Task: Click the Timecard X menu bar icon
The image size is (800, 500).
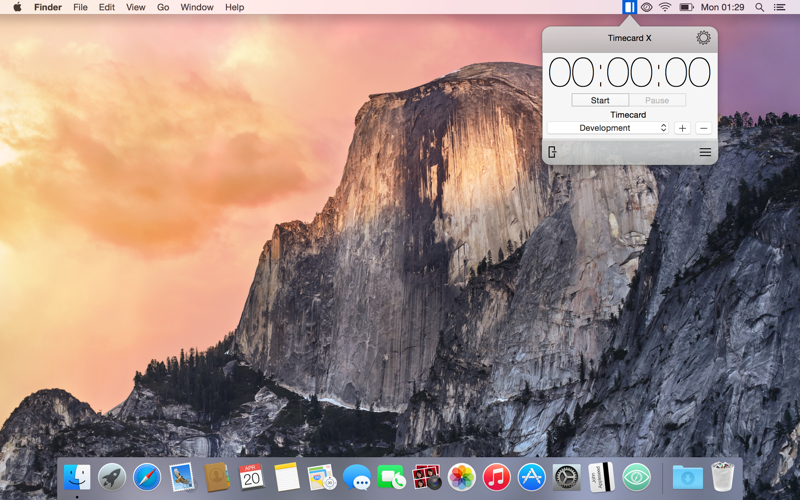Action: tap(629, 7)
